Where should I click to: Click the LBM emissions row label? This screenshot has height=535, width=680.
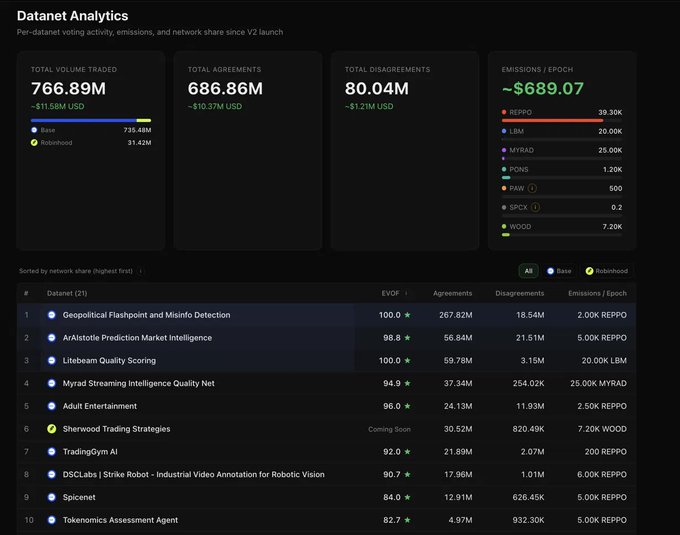click(517, 131)
